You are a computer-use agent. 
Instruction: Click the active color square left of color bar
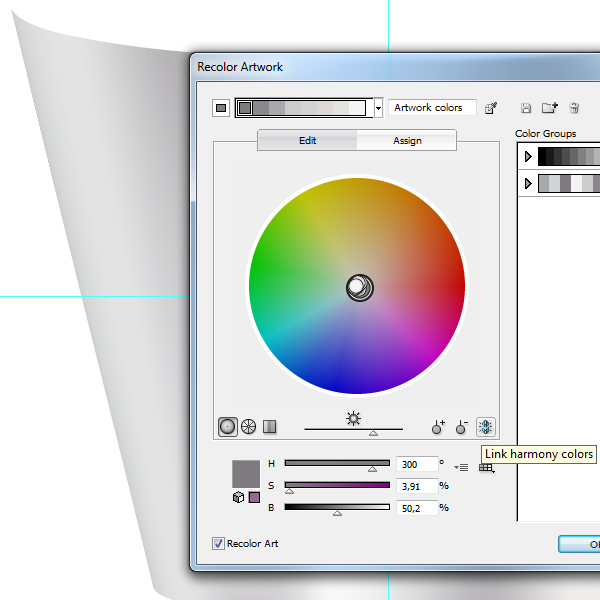pos(221,108)
